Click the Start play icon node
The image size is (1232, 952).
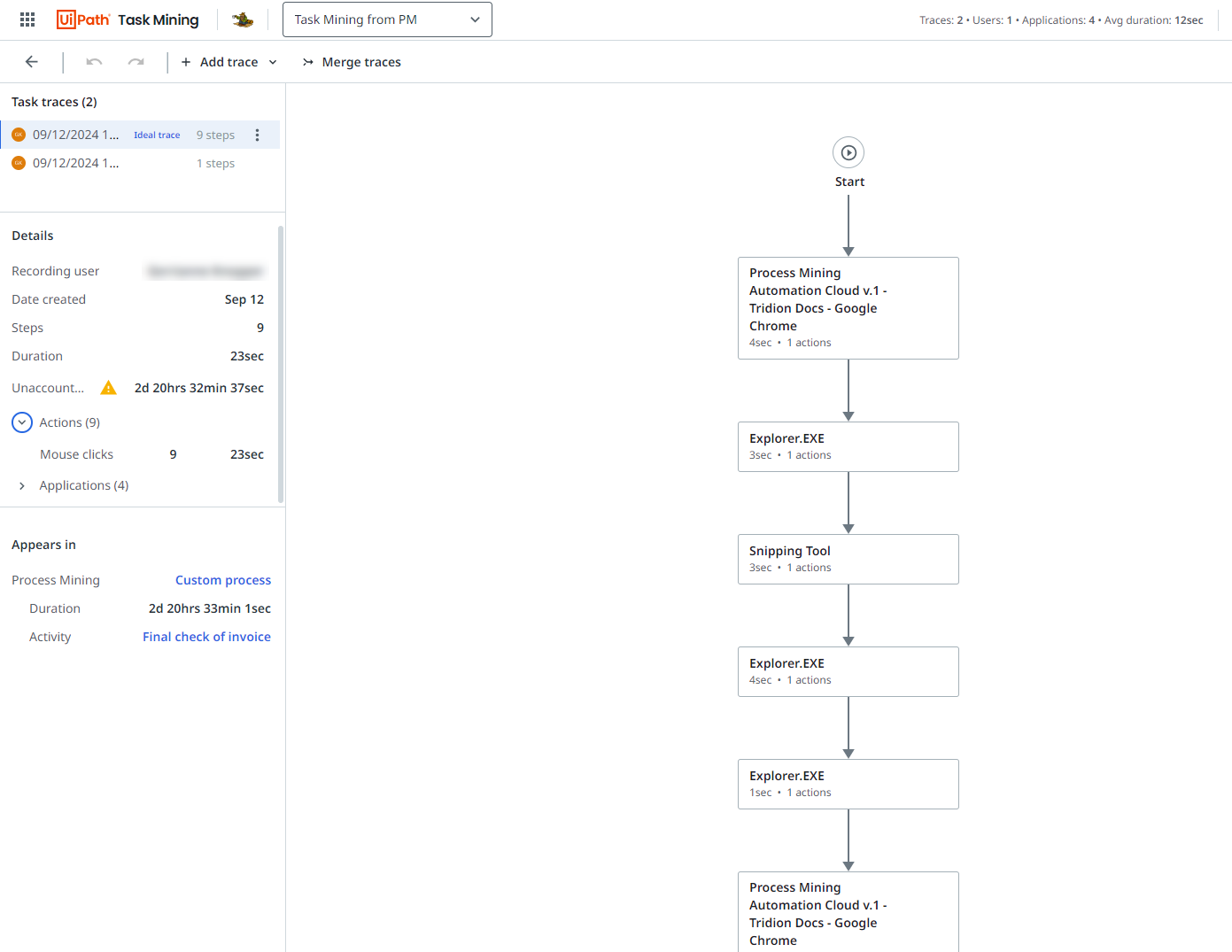pyautogui.click(x=848, y=152)
